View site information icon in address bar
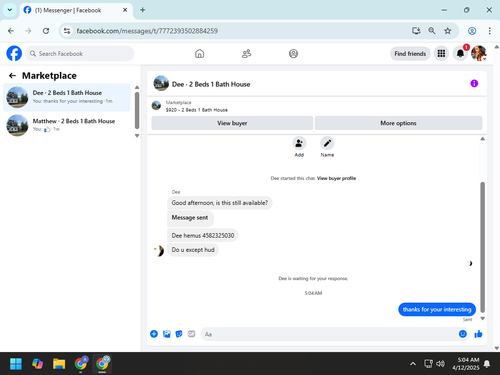This screenshot has height=375, width=500. pyautogui.click(x=67, y=31)
